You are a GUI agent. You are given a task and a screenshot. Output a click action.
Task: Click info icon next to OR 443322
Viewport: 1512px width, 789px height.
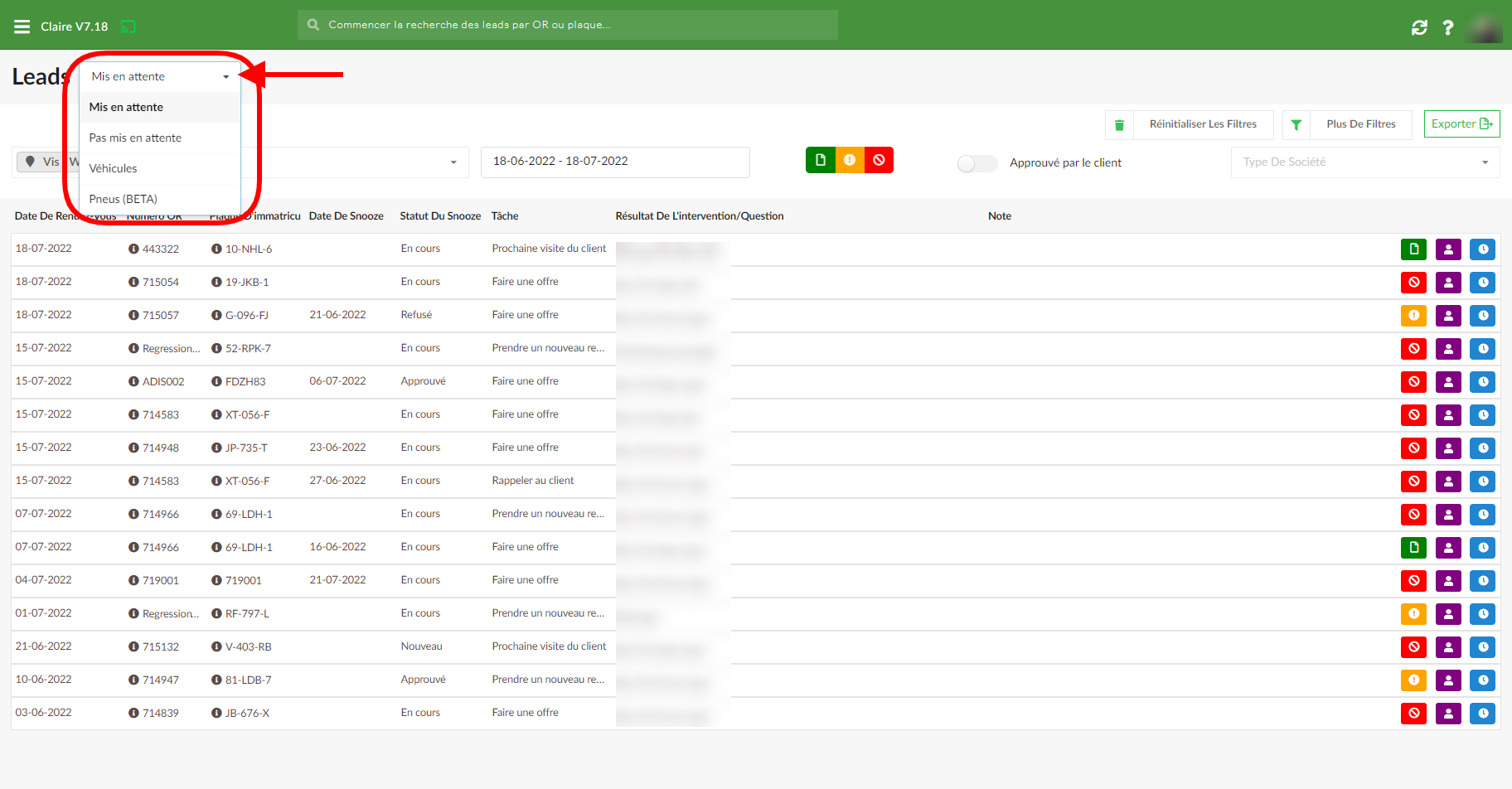tap(133, 249)
